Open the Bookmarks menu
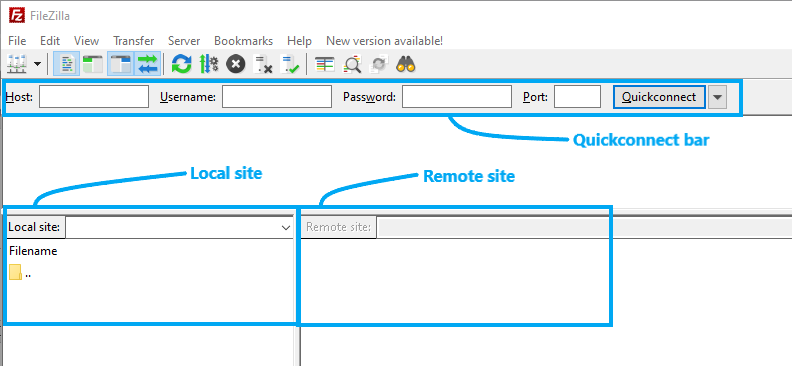The image size is (792, 366). coord(243,41)
